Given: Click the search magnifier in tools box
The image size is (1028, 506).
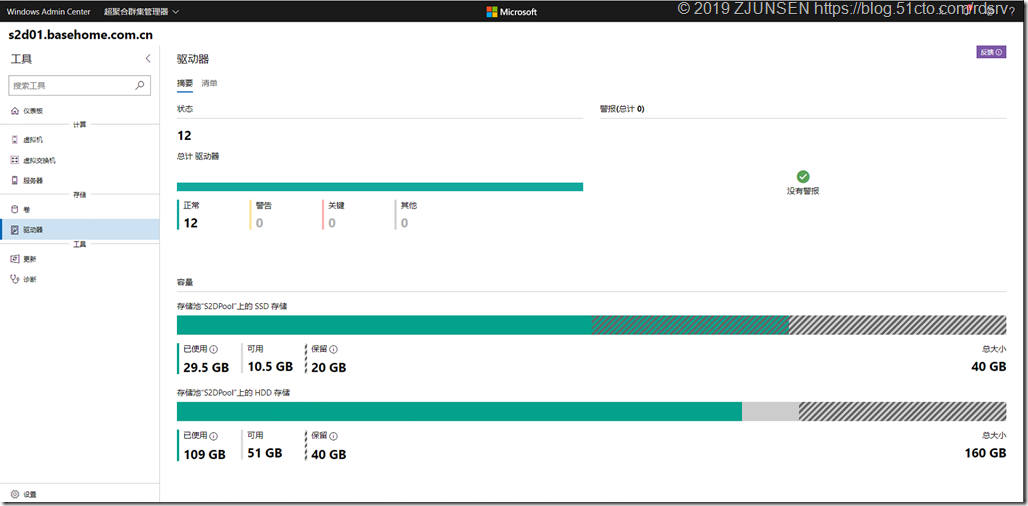Looking at the screenshot, I should pyautogui.click(x=140, y=85).
